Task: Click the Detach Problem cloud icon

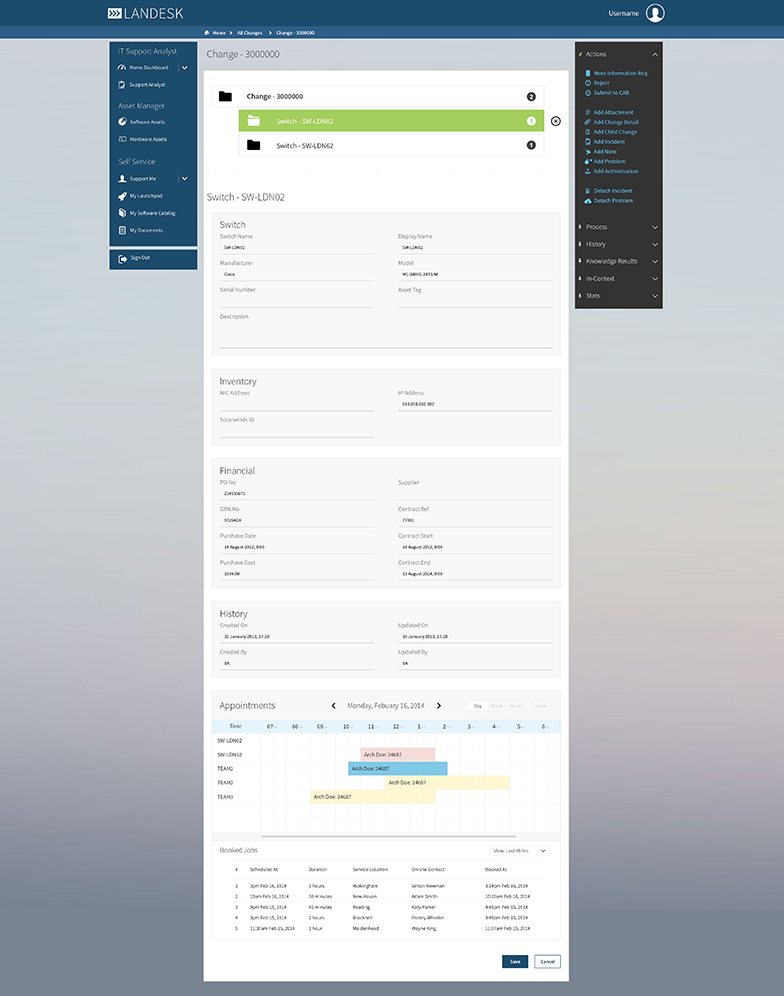Action: click(x=588, y=200)
